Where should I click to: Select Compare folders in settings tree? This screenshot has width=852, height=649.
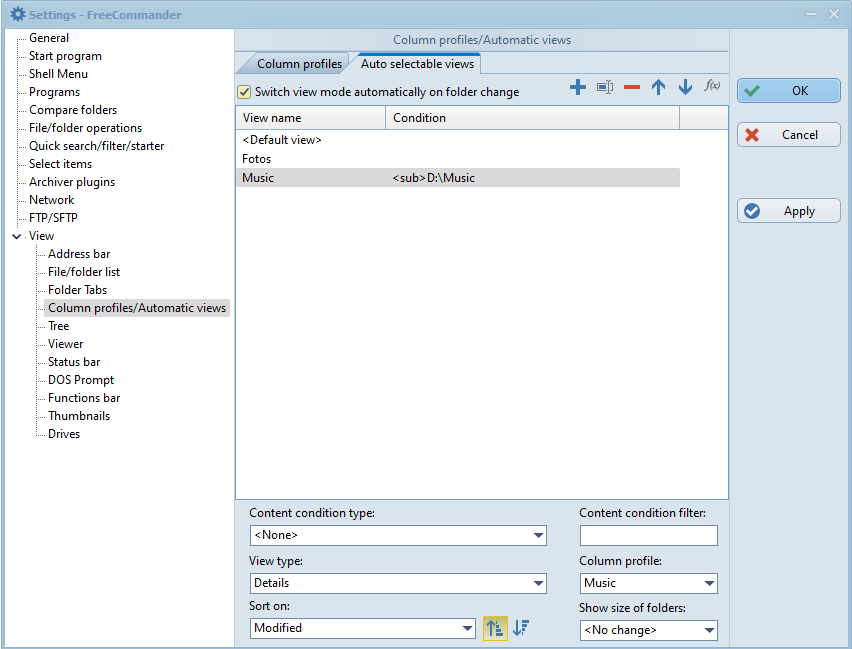73,110
